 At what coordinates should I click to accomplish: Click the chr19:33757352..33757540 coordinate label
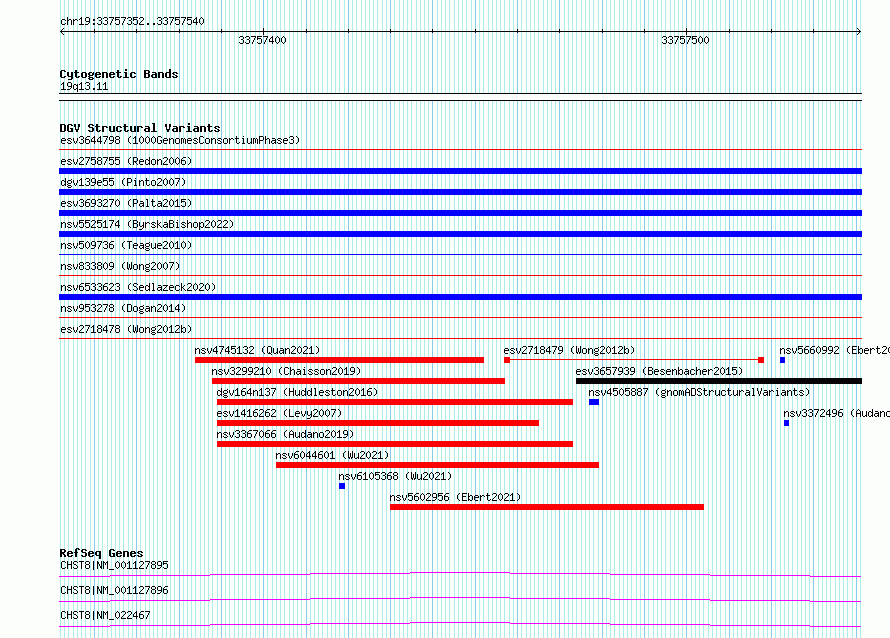(132, 21)
